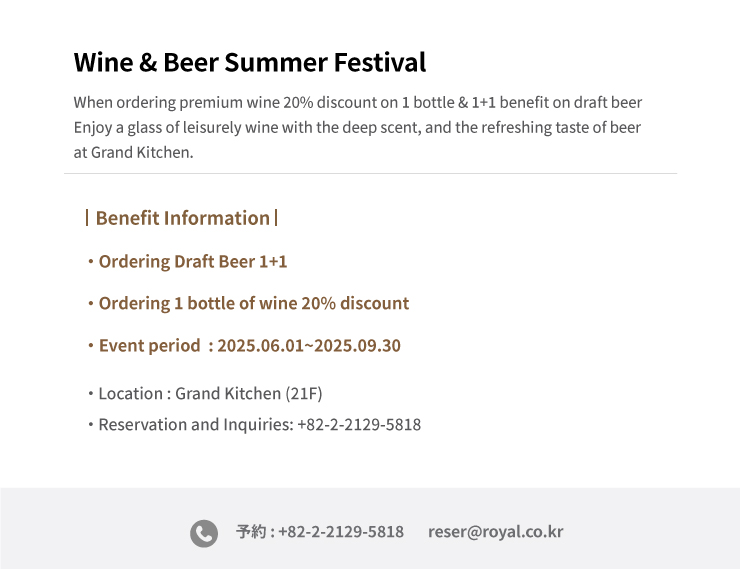Click the footer reservation number +82-2-2129-5818

tap(341, 532)
